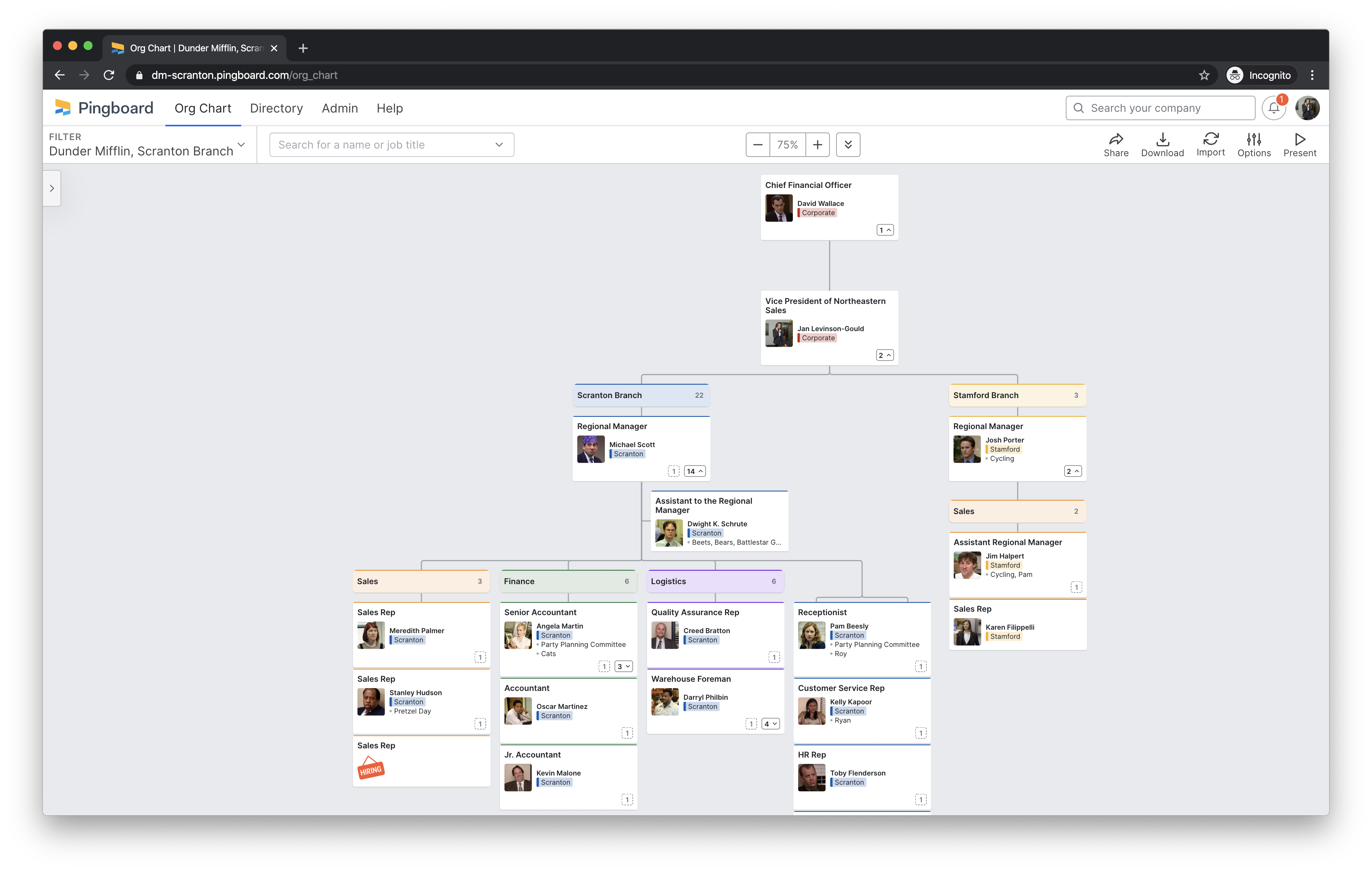This screenshot has width=1372, height=872.
Task: Switch to the Org Chart tab
Action: click(x=203, y=108)
